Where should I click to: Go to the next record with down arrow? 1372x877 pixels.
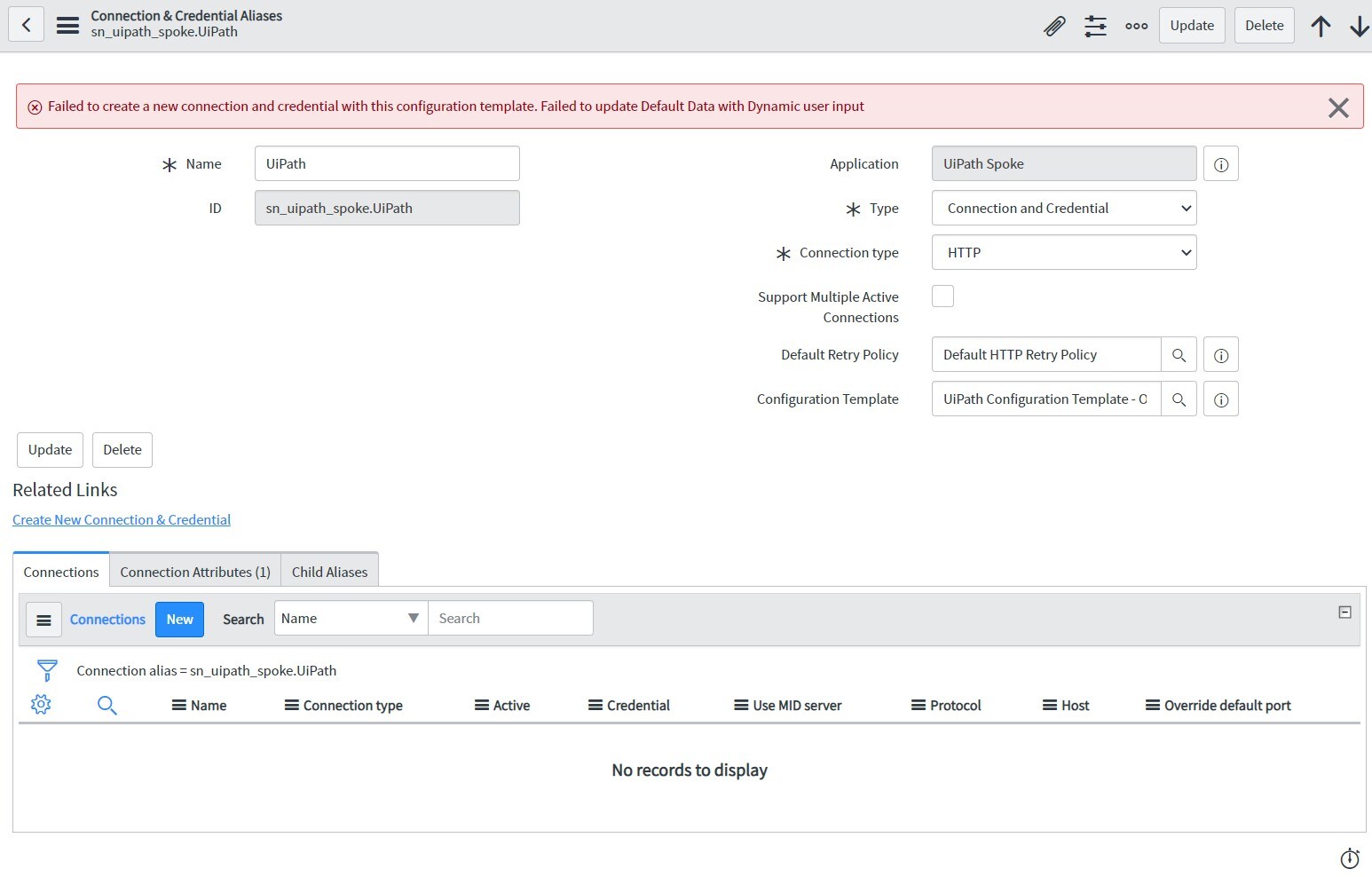1359,26
